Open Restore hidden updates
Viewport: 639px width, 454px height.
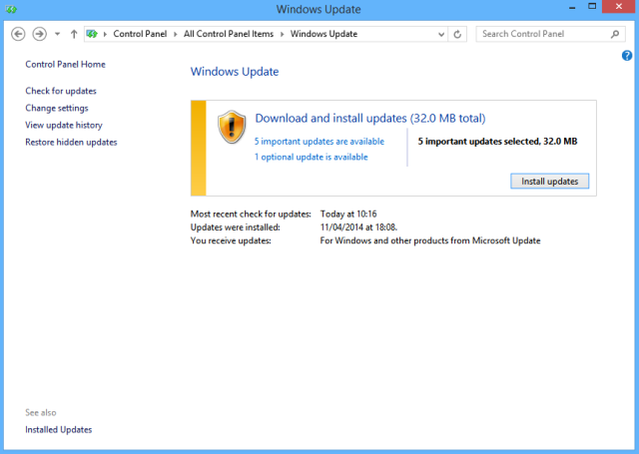71,142
